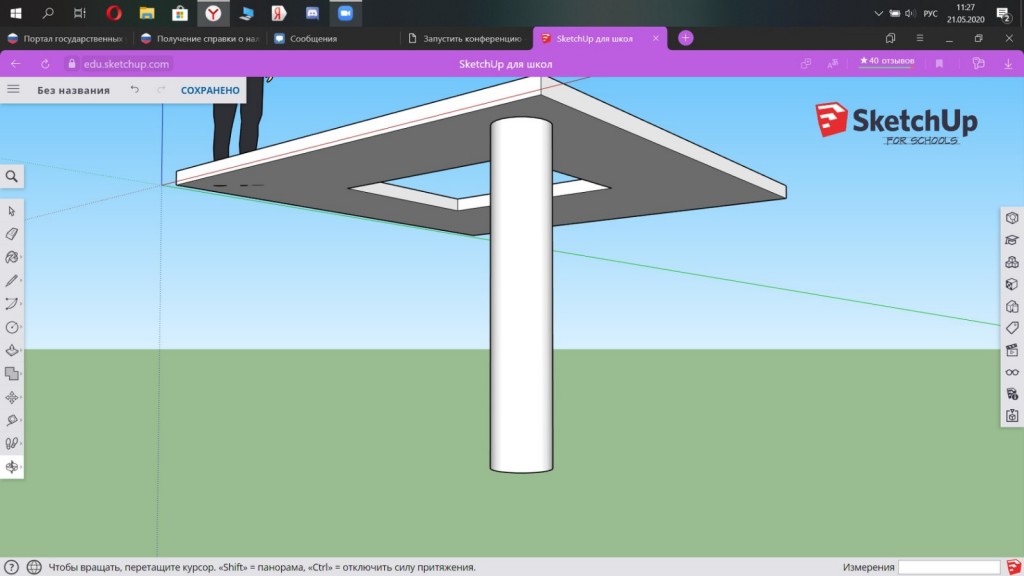Screen dimensions: 1024x576
Task: Expand the Line tool flyout
Action: 12,281
